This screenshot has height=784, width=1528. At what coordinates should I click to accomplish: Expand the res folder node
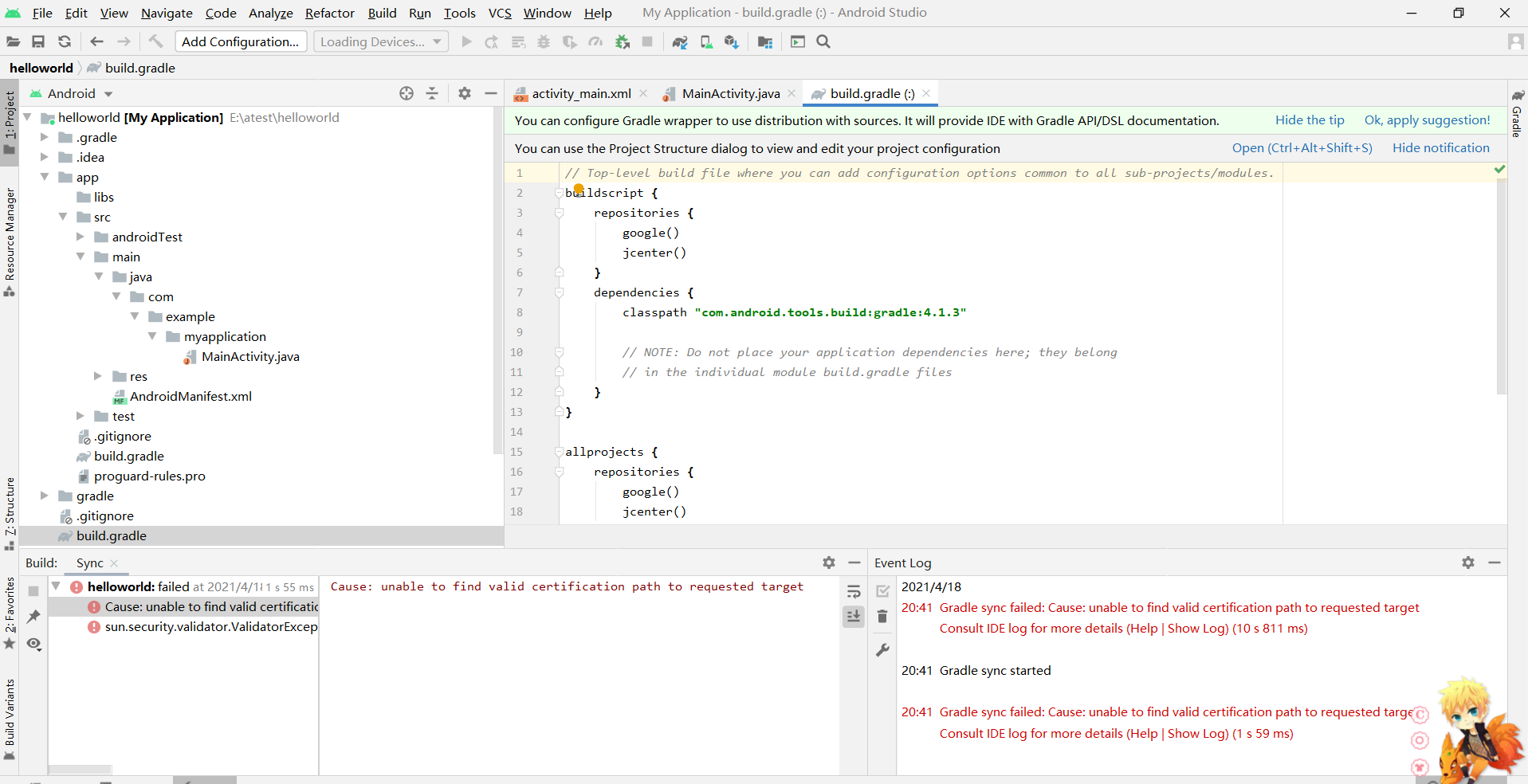98,376
